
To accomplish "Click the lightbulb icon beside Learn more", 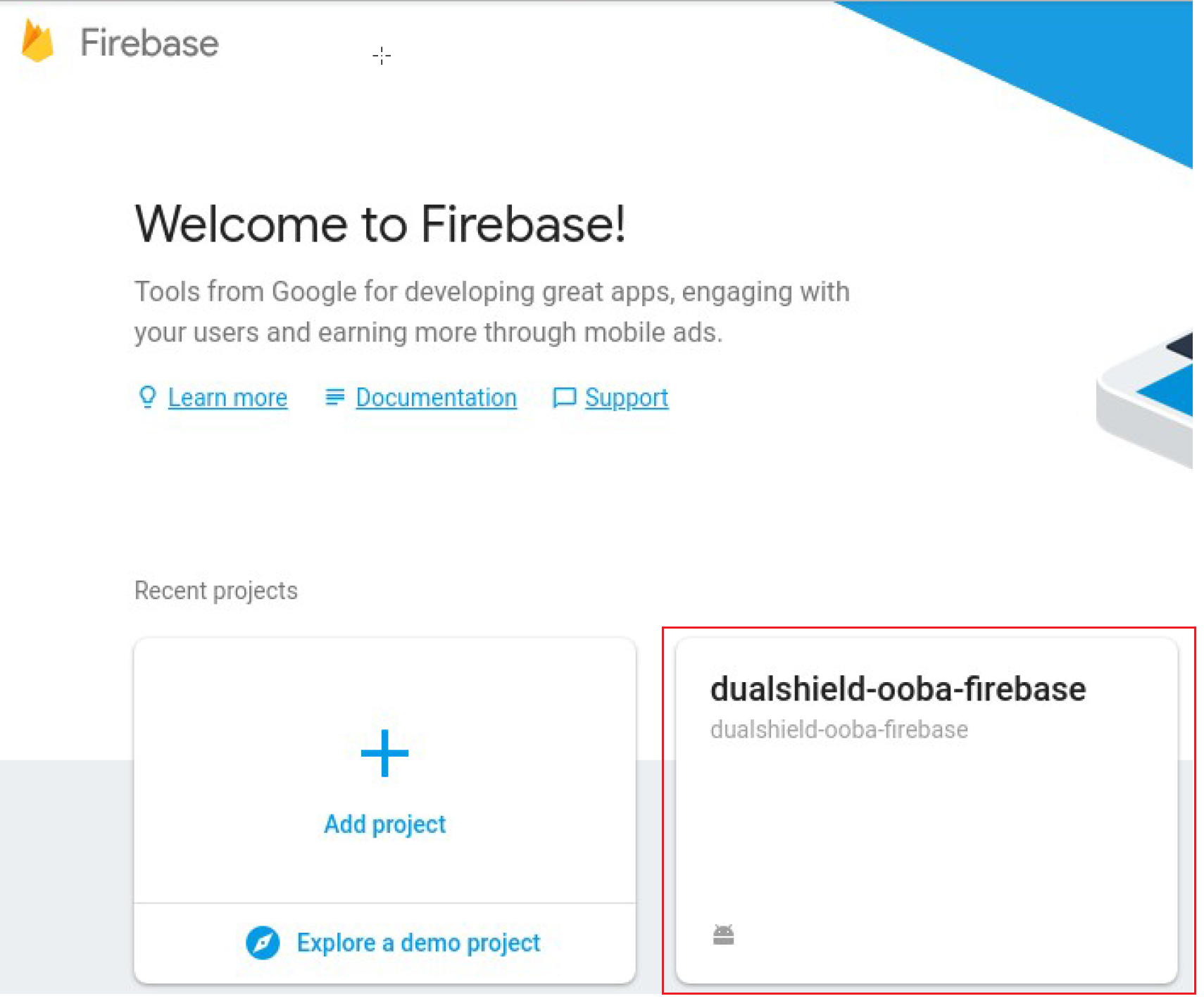I will (x=147, y=397).
